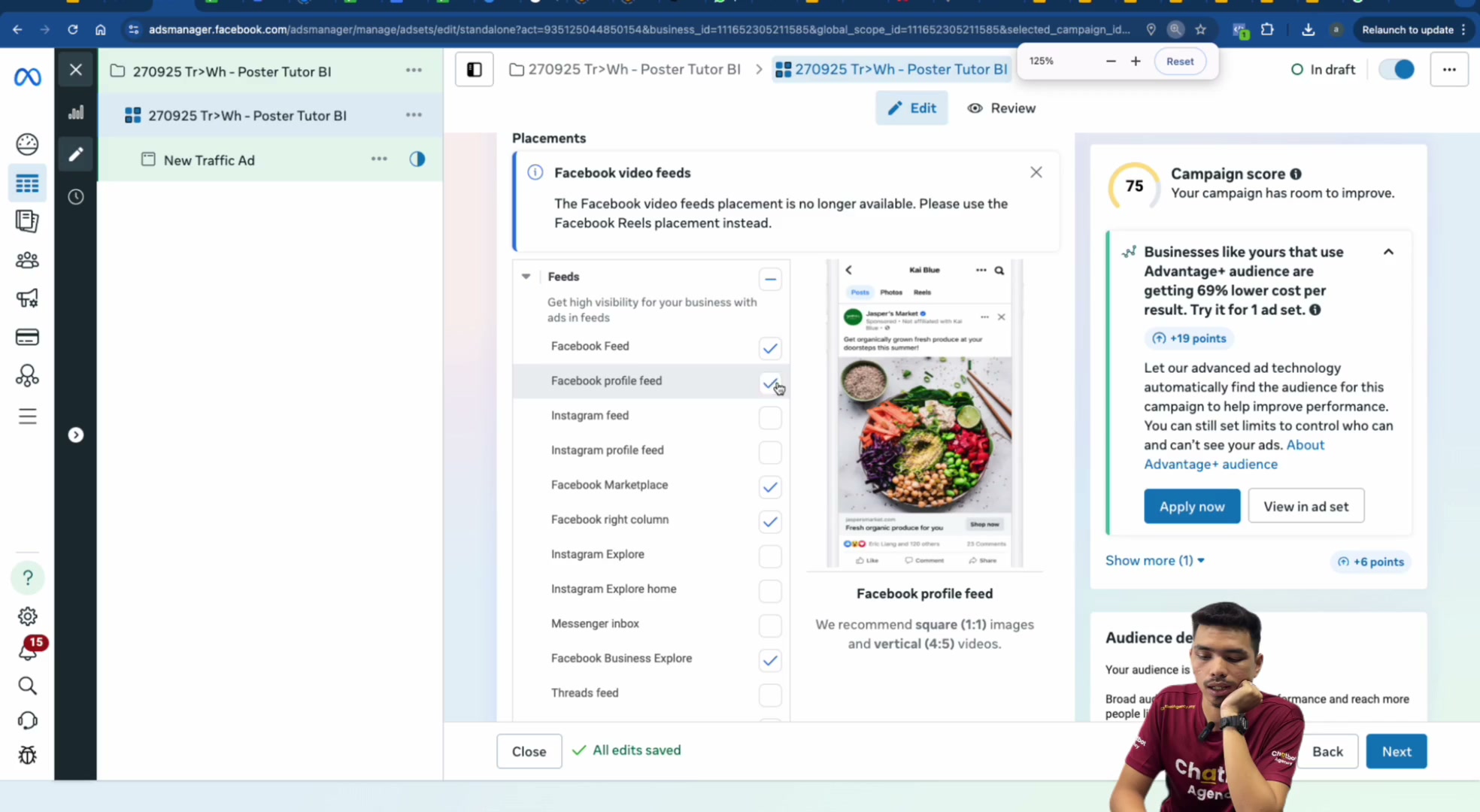Open Advertising settings megaphone icon

coord(27,298)
